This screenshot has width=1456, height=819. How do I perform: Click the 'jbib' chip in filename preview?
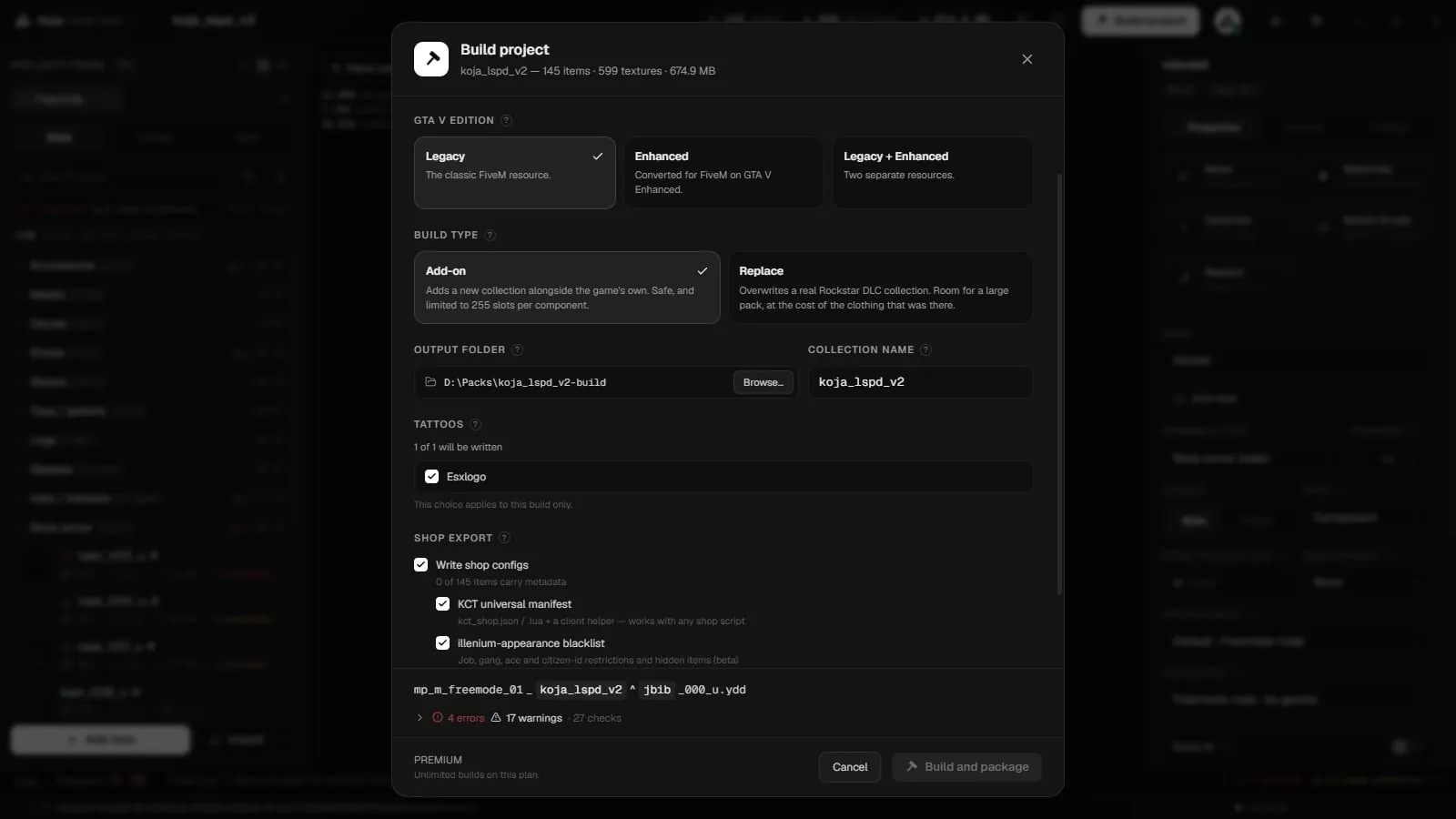[x=657, y=690]
